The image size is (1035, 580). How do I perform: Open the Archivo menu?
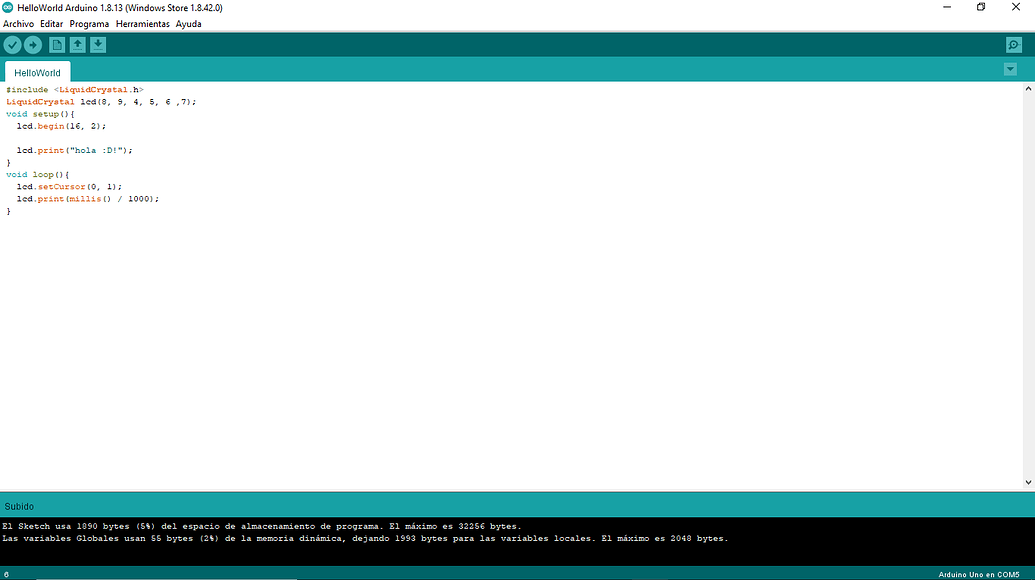[x=17, y=23]
